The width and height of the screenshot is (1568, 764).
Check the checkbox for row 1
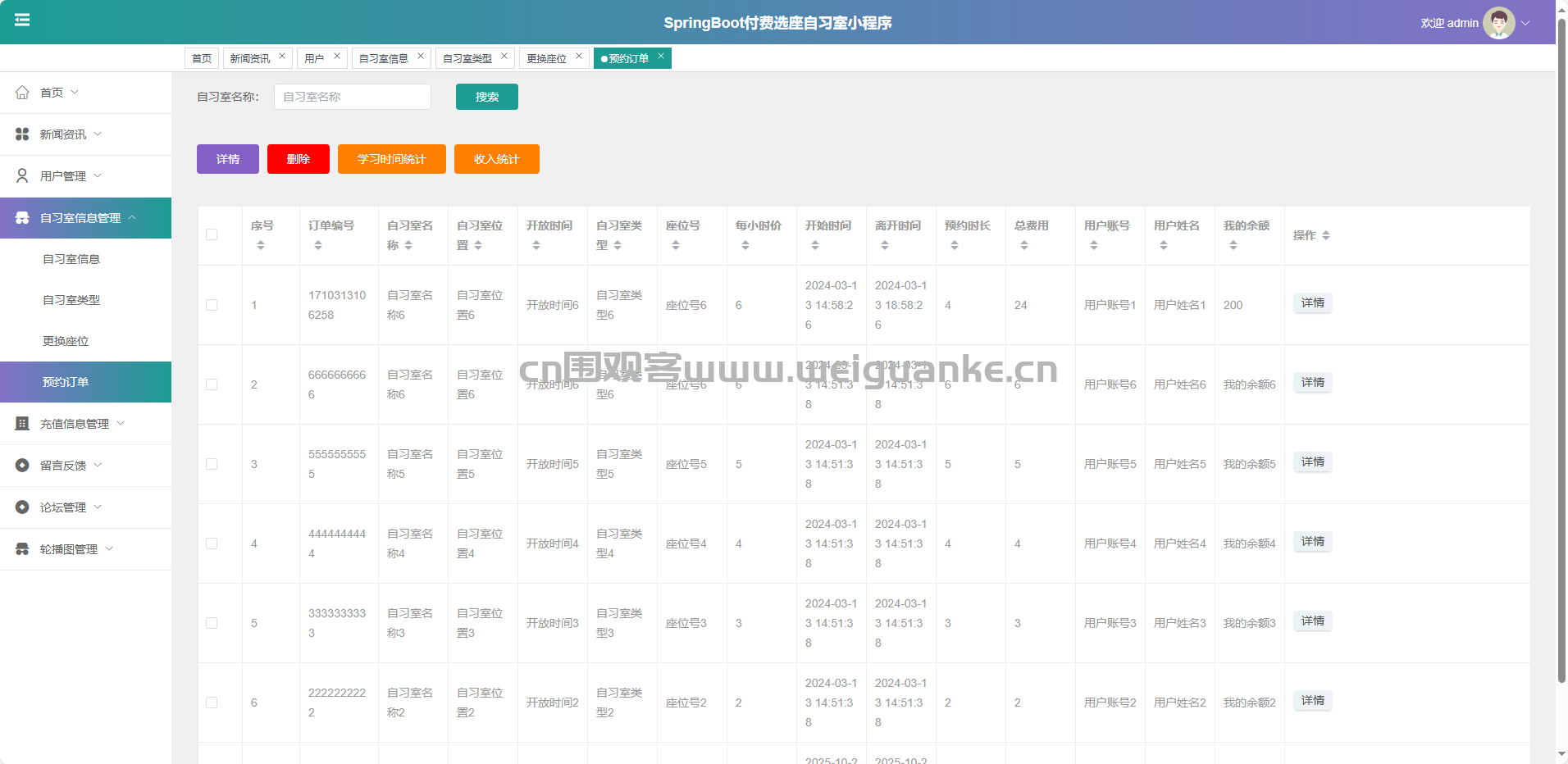click(212, 305)
